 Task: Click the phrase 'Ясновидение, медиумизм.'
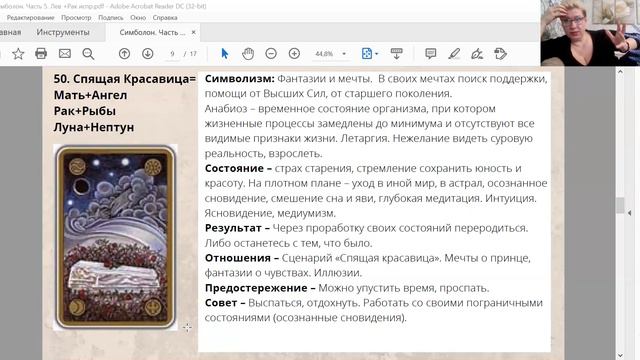(270, 213)
